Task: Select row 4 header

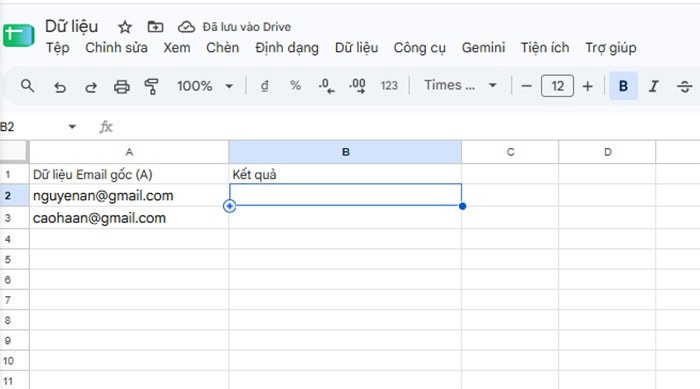Action: click(14, 239)
